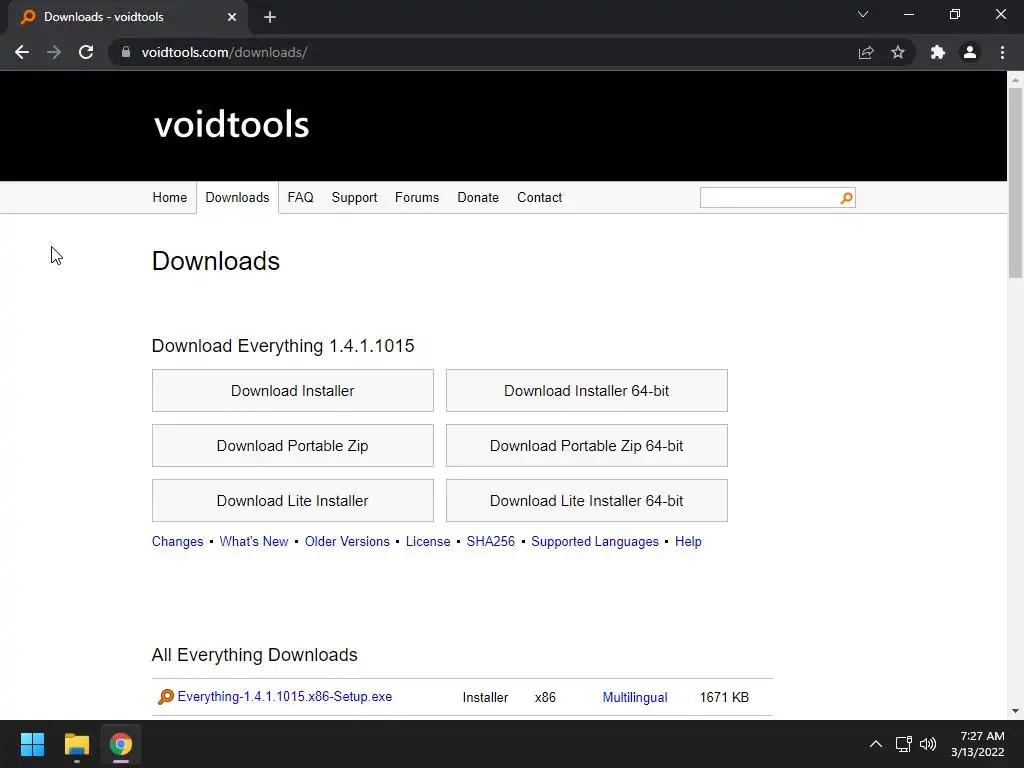Click the Chrome taskbar icon
Viewport: 1024px width, 768px height.
point(121,744)
